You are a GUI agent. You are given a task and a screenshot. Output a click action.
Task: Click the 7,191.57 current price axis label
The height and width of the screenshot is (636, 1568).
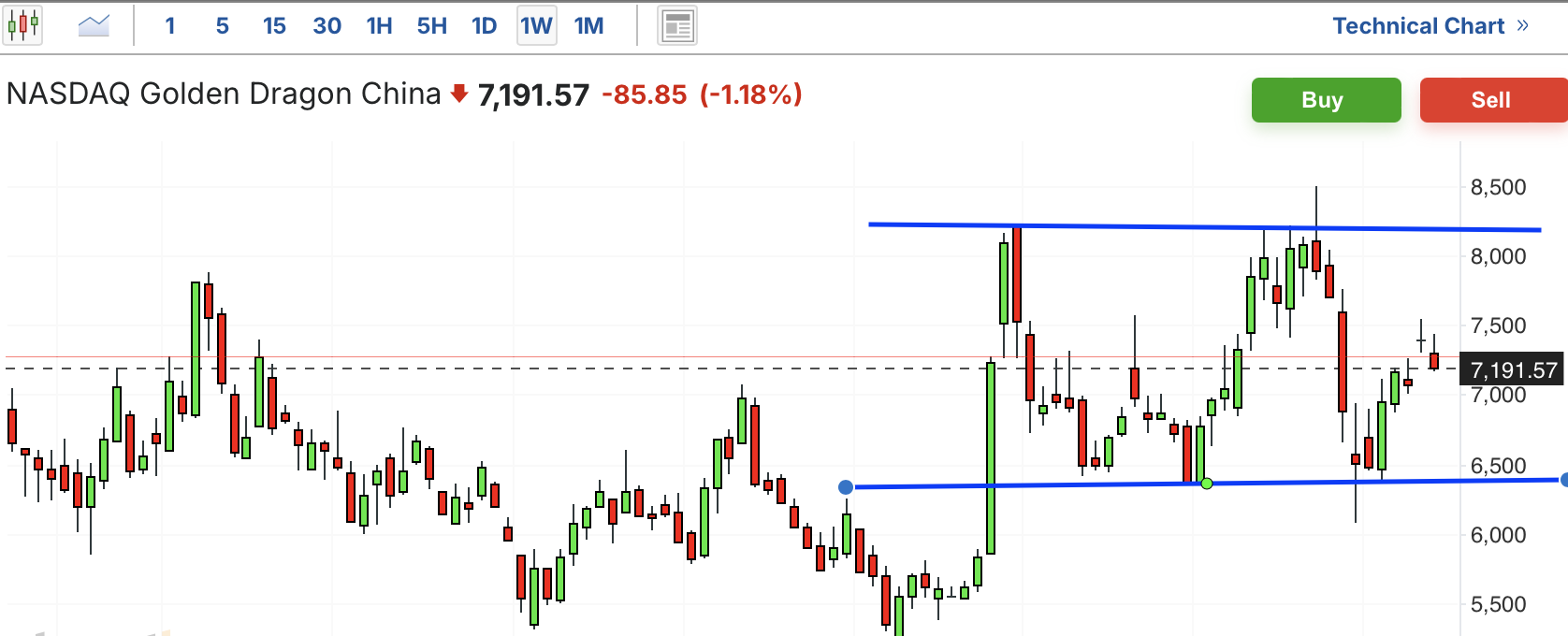point(1512,369)
